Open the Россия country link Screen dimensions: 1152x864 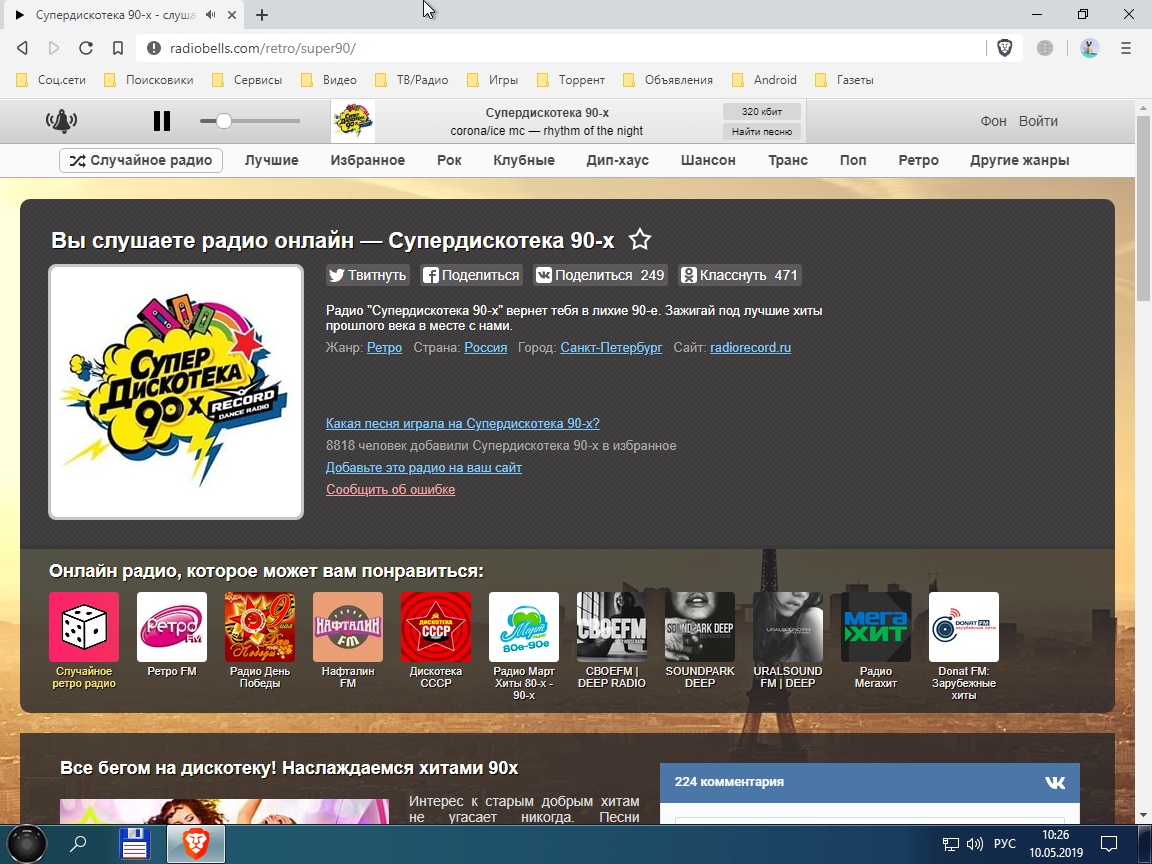point(486,348)
